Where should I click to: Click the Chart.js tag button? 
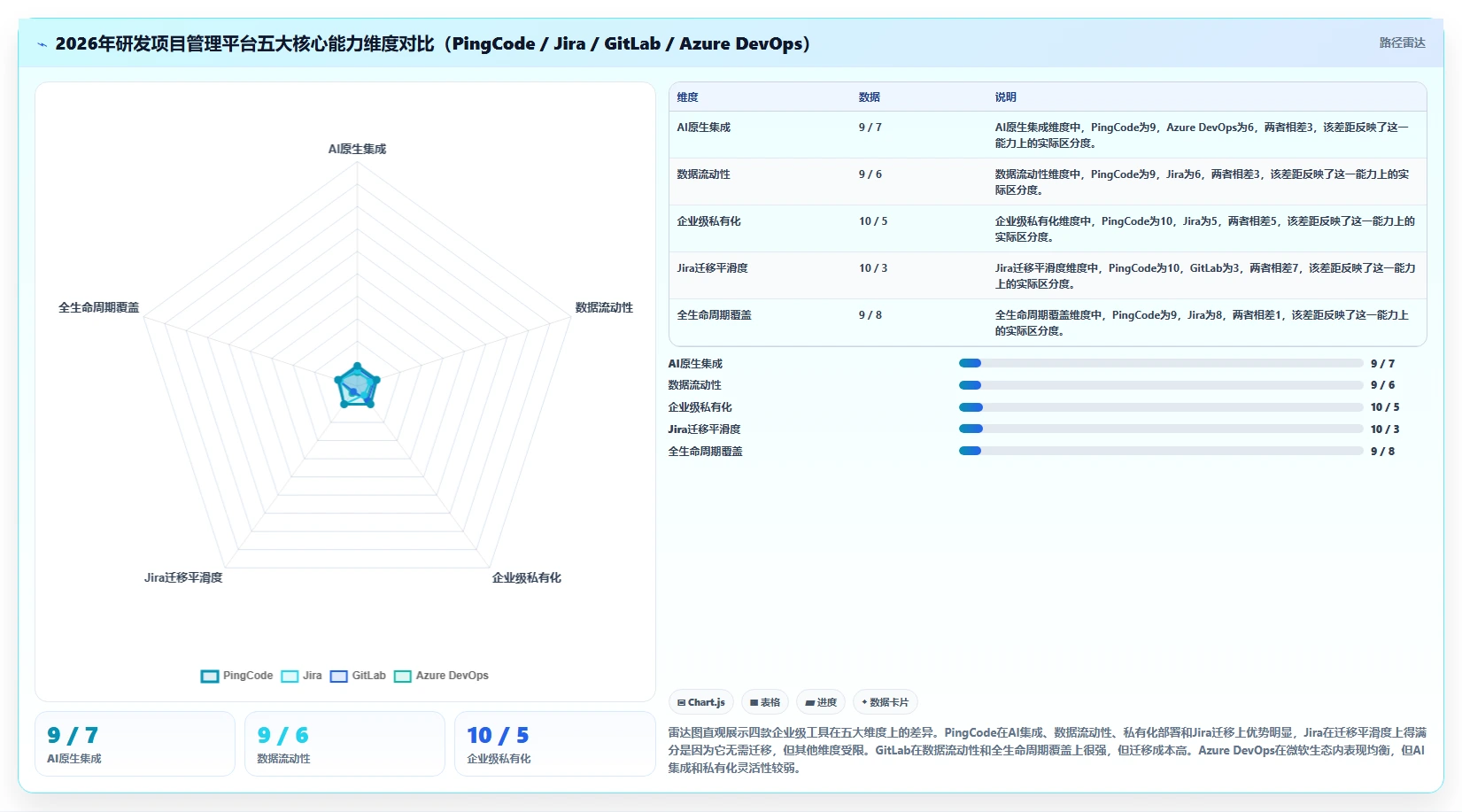(701, 702)
